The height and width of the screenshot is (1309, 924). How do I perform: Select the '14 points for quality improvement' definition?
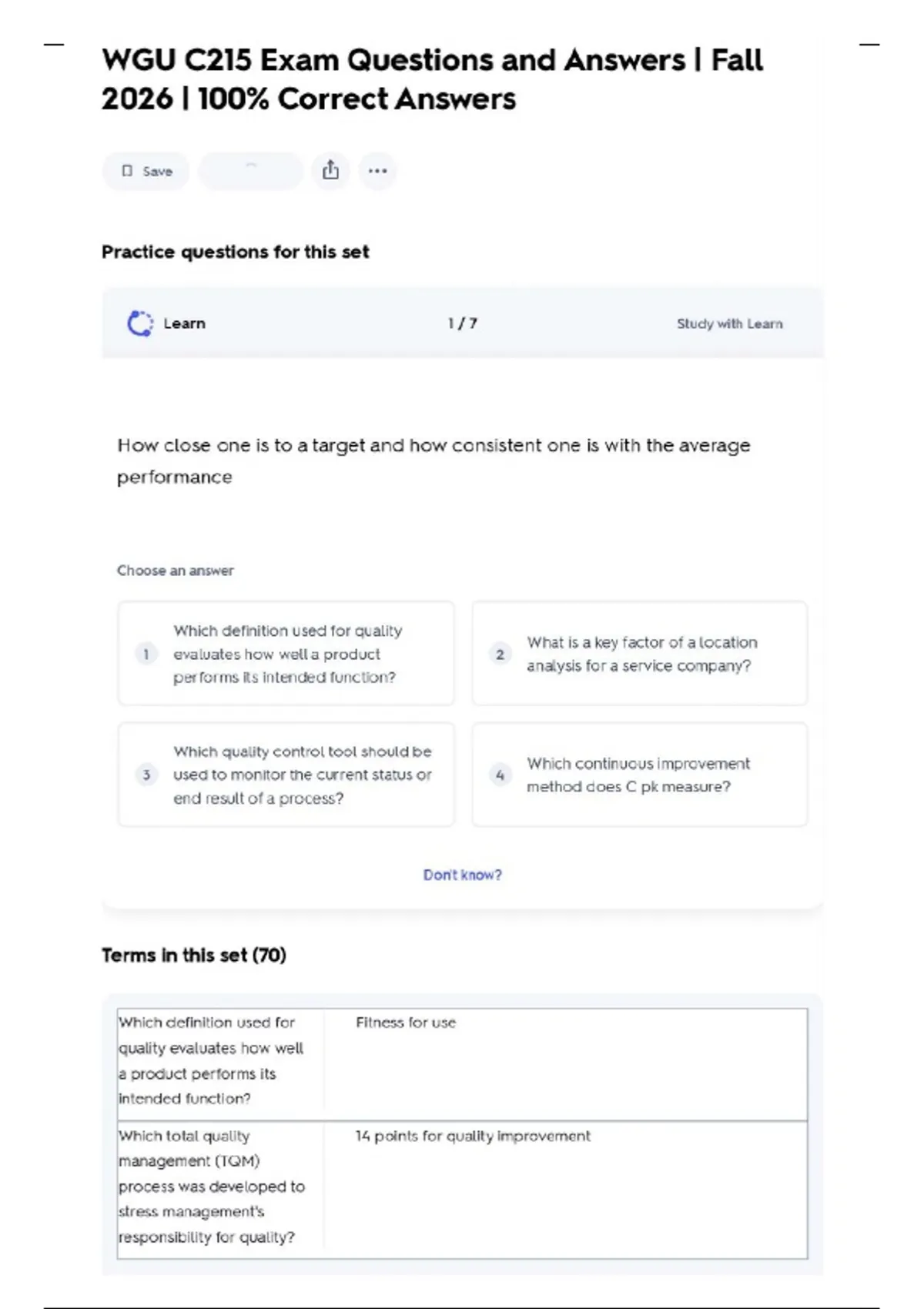[473, 1136]
